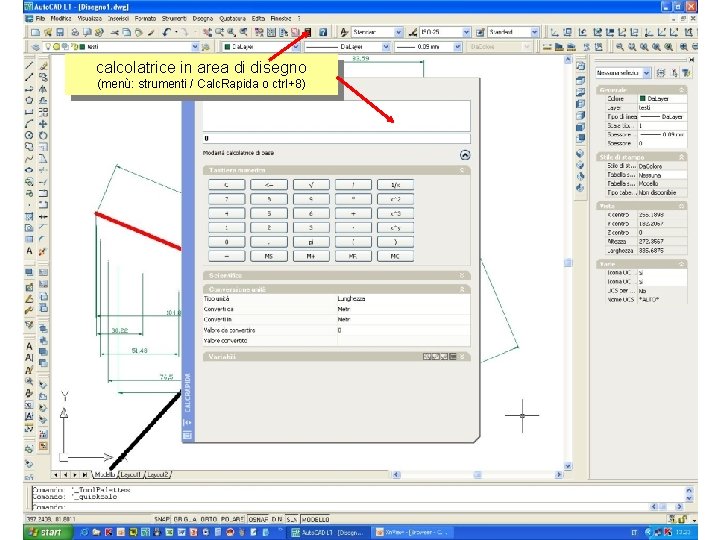
Task: Select the Circle draw tool
Action: (29, 135)
